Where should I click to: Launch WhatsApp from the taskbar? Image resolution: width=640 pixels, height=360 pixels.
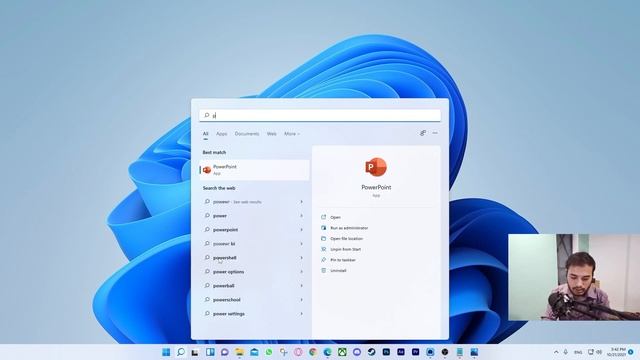(x=269, y=352)
